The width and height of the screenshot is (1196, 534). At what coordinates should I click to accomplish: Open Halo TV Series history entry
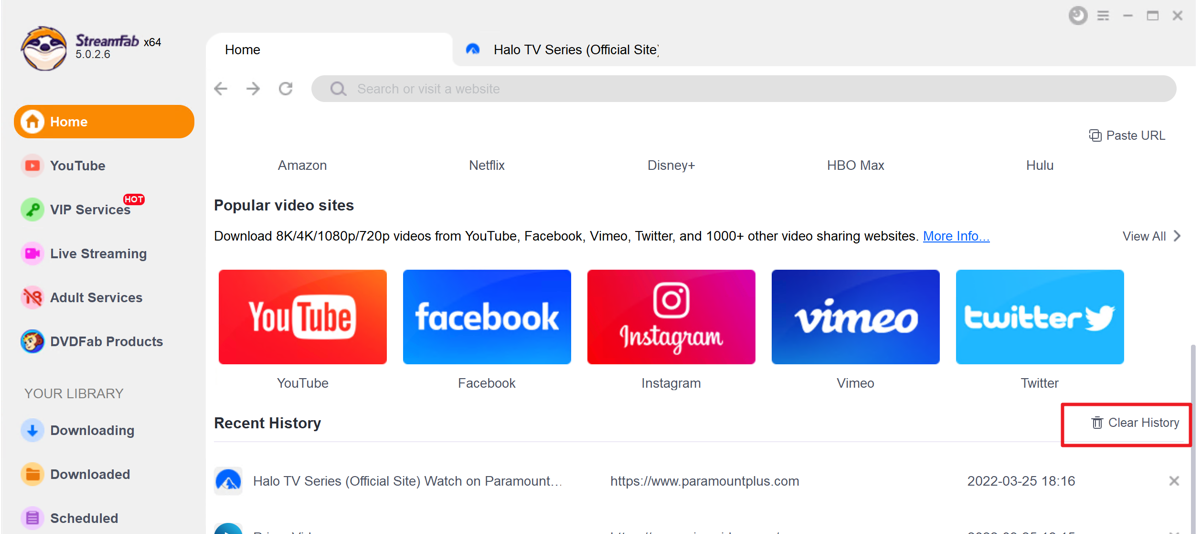tap(407, 481)
